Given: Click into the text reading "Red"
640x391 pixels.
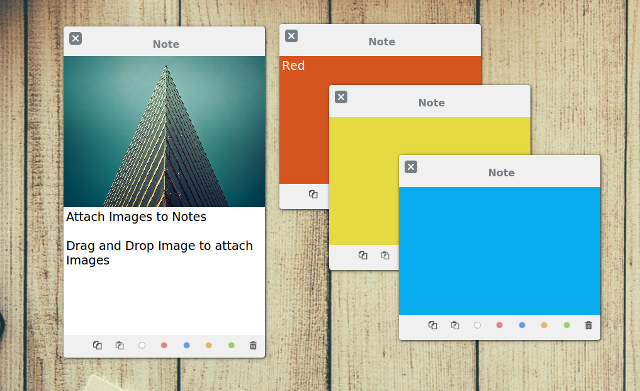Looking at the screenshot, I should [x=293, y=66].
